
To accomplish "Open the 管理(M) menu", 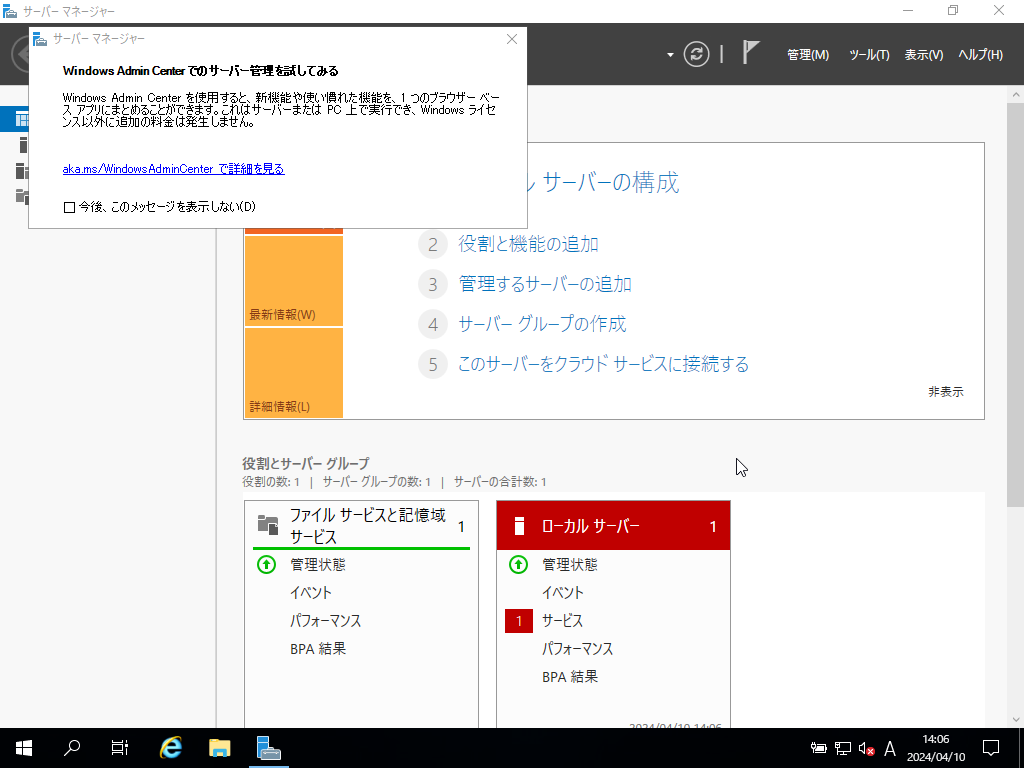I will click(808, 55).
